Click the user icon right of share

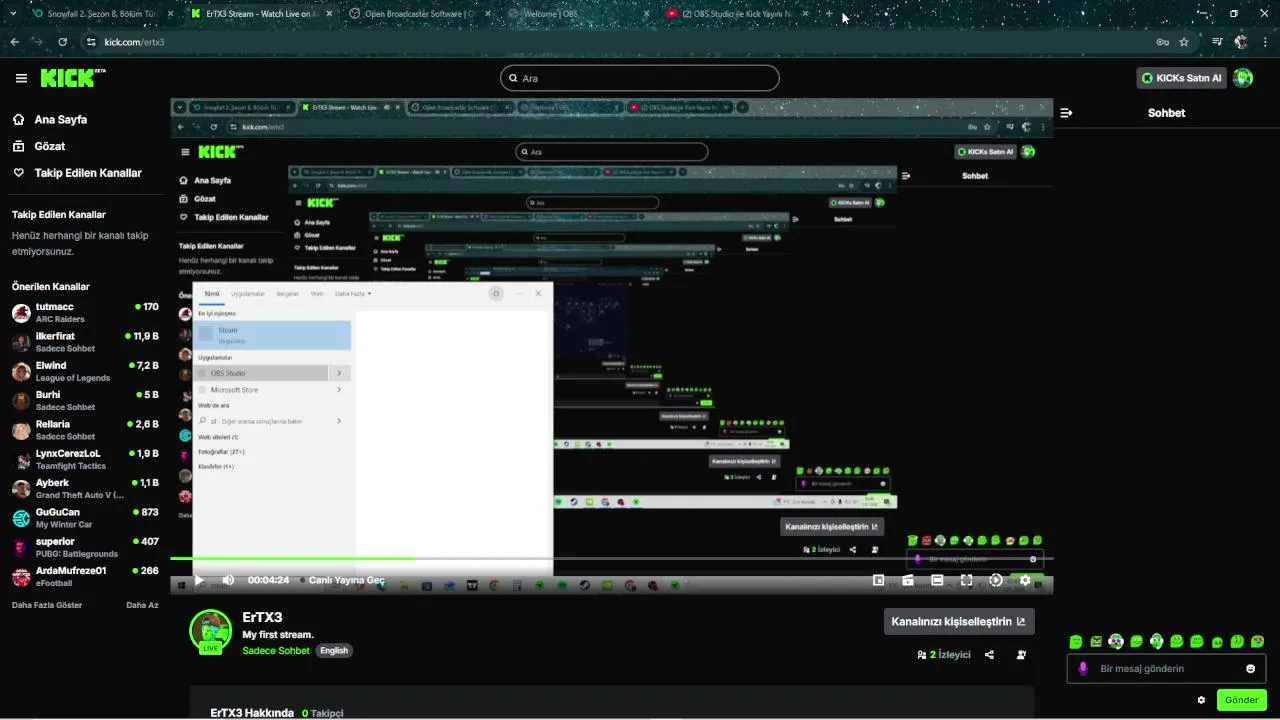[x=1021, y=655]
